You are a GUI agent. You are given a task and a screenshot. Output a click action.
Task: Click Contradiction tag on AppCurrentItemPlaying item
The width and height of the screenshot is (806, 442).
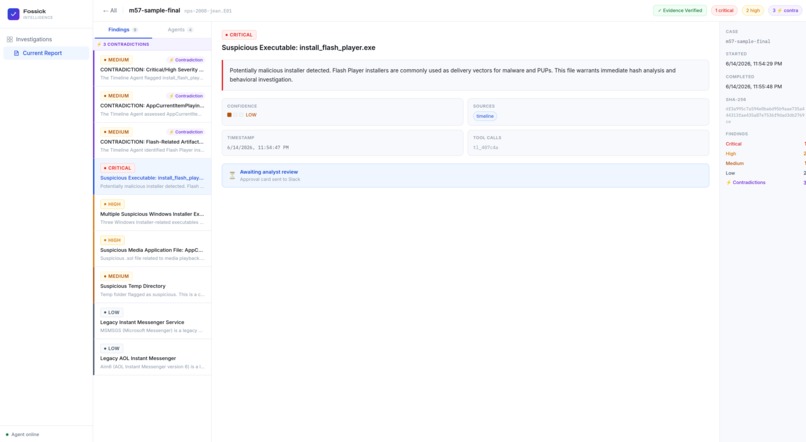(186, 96)
